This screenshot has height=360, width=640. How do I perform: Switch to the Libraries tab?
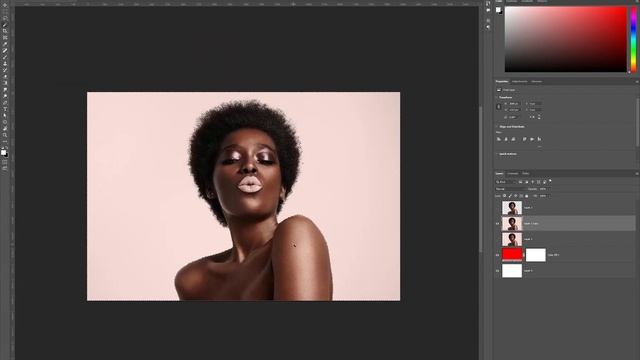[x=536, y=81]
